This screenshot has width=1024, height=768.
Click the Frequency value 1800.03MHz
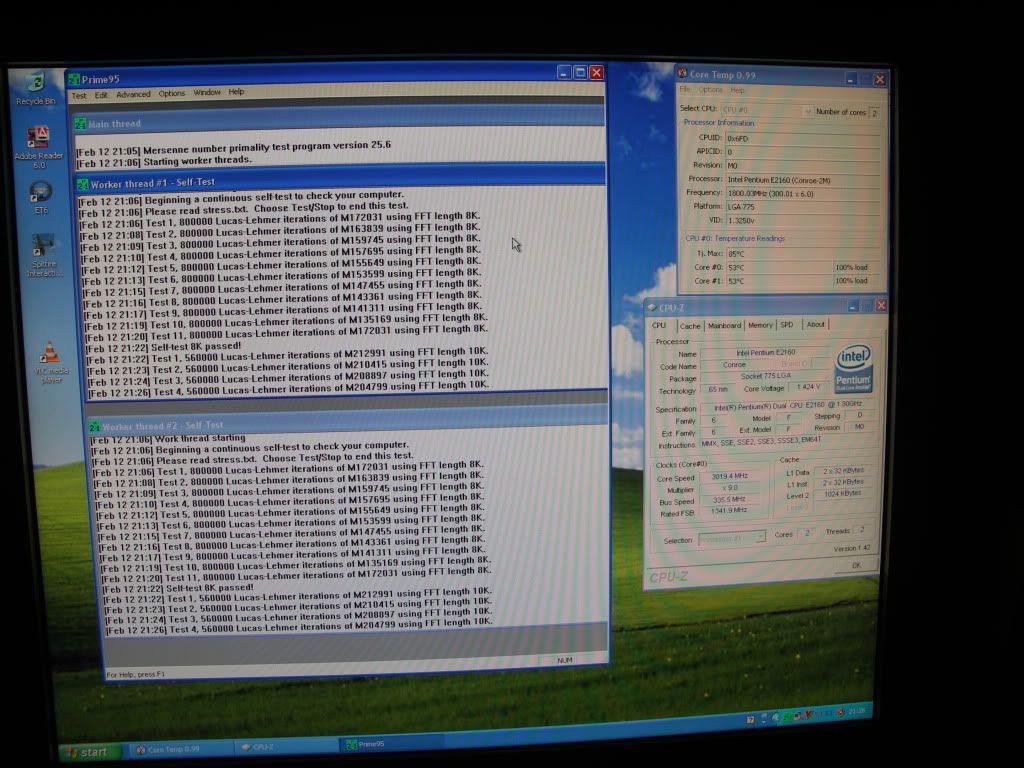803,193
